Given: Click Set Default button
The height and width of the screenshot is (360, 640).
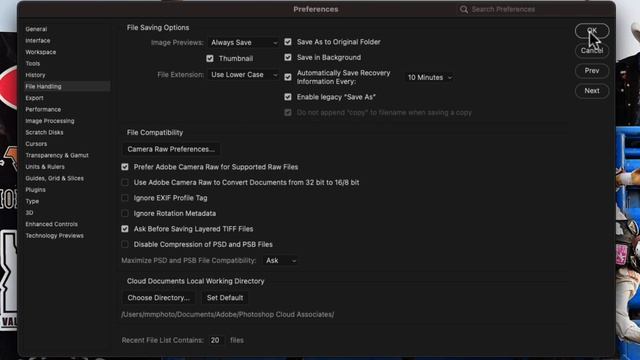Looking at the screenshot, I should pos(225,298).
